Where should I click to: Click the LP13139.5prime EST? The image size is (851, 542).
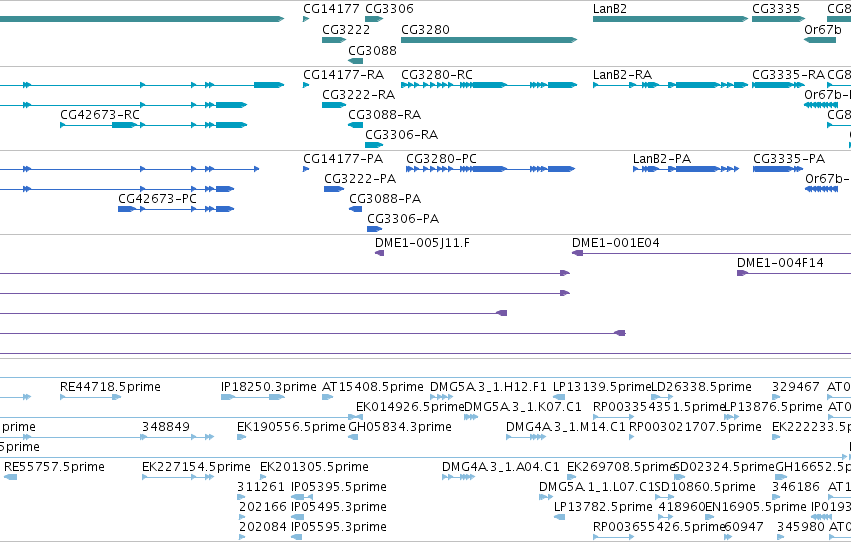559,397
